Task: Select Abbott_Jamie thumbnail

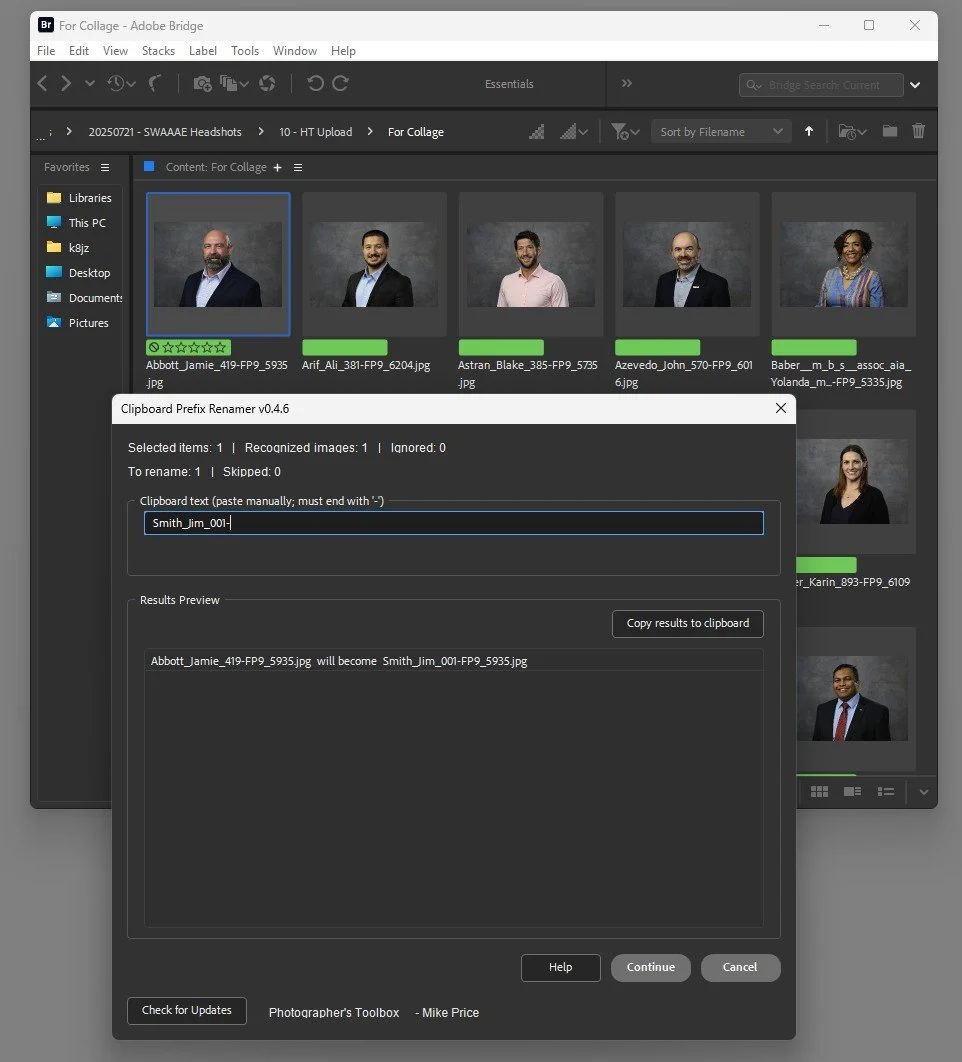Action: tap(218, 264)
